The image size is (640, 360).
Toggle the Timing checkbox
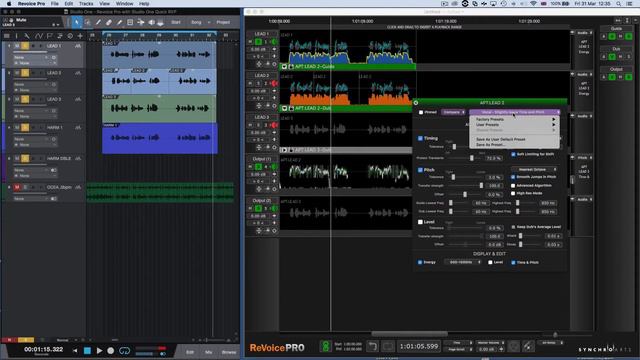tap(420, 138)
